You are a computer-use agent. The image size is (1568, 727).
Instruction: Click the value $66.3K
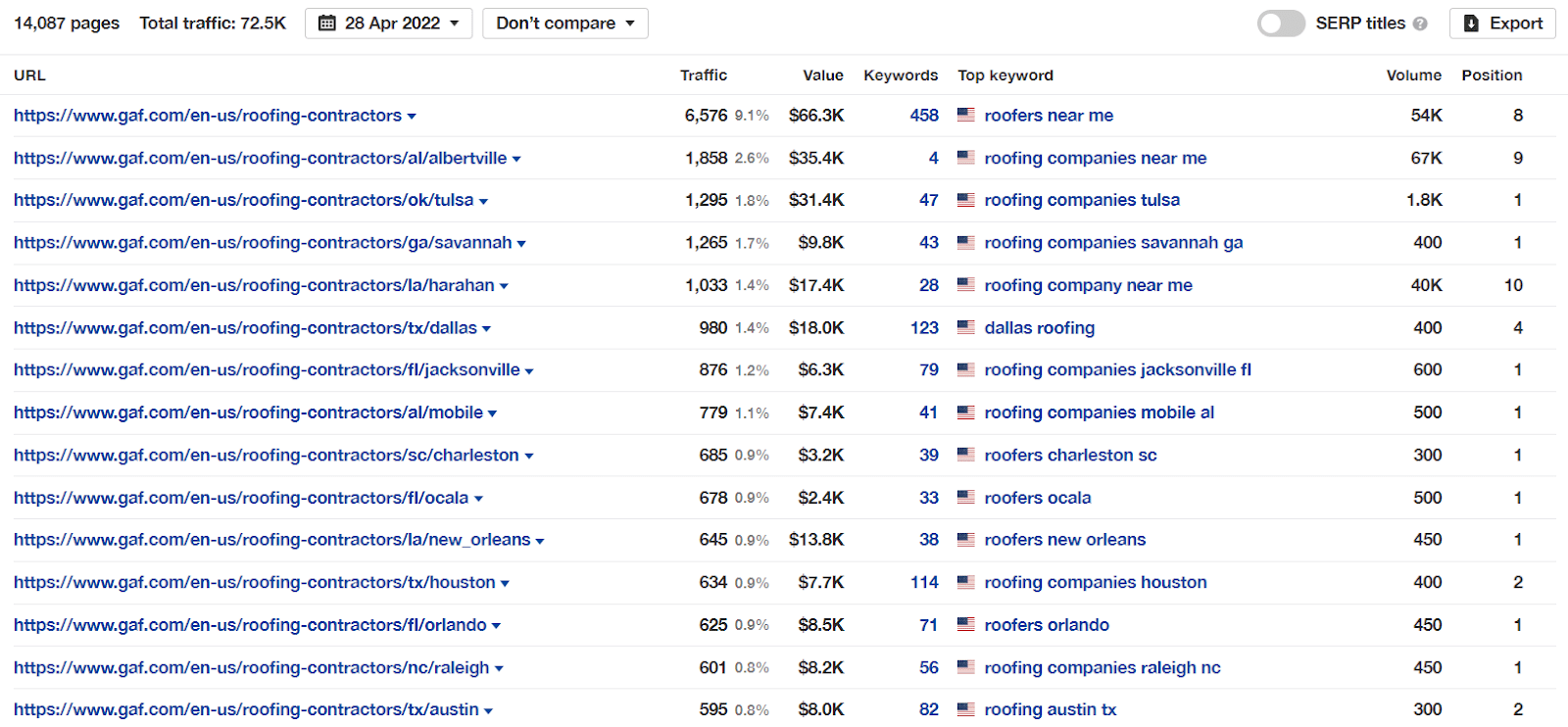[816, 116]
